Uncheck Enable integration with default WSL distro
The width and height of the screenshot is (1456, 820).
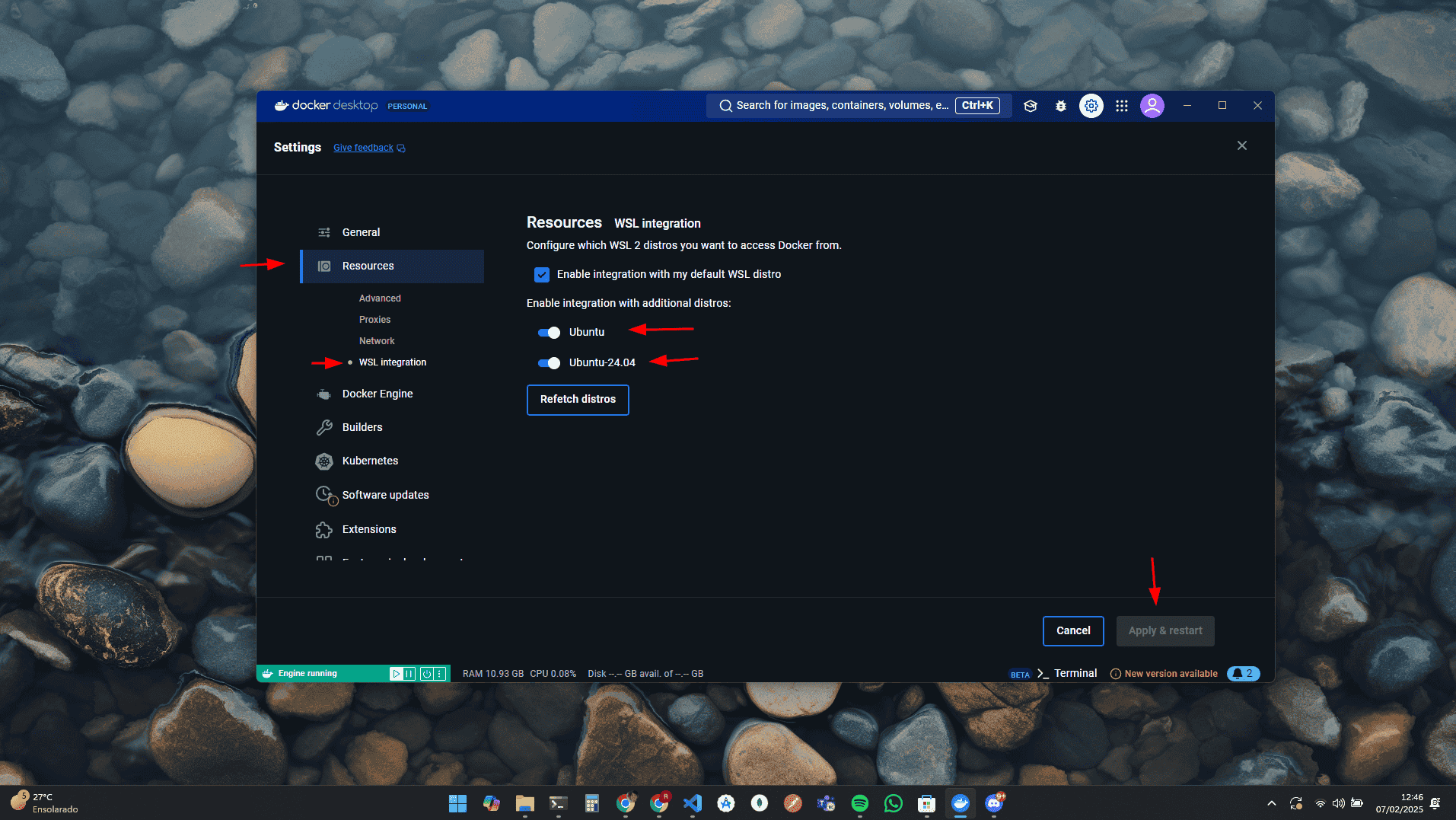[x=542, y=275]
